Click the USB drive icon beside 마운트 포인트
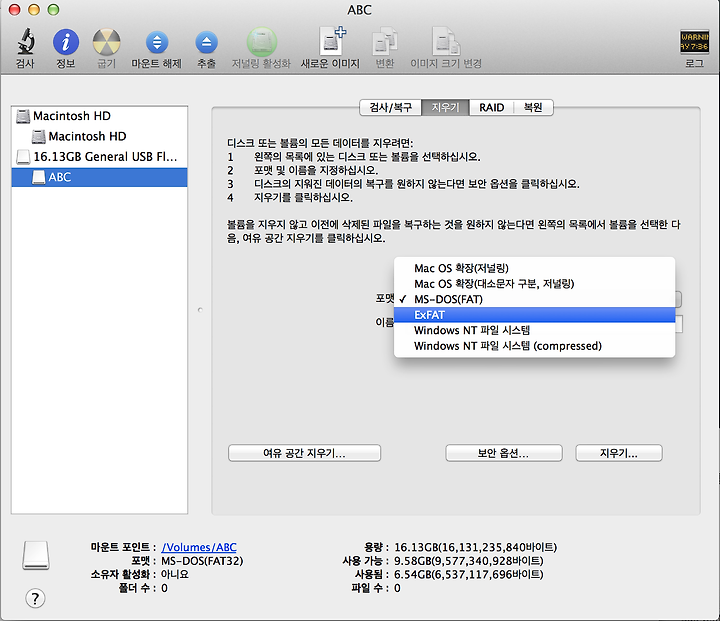Screen dimensions: 720x621 36,555
